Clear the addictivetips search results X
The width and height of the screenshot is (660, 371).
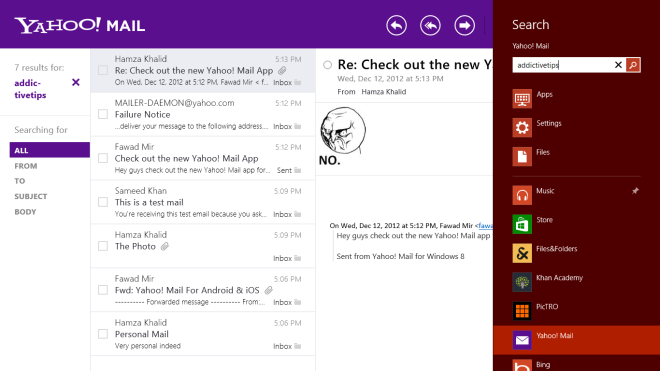click(x=76, y=82)
